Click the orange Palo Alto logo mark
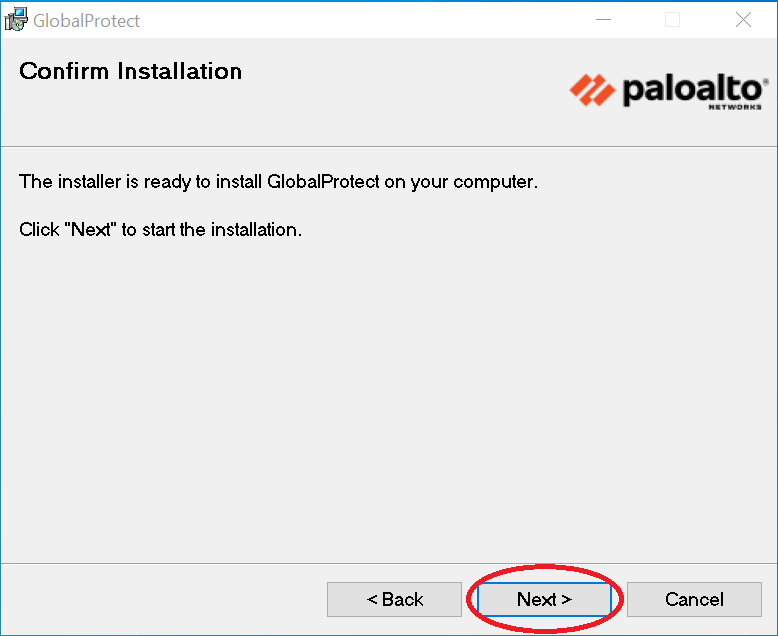 pos(591,90)
